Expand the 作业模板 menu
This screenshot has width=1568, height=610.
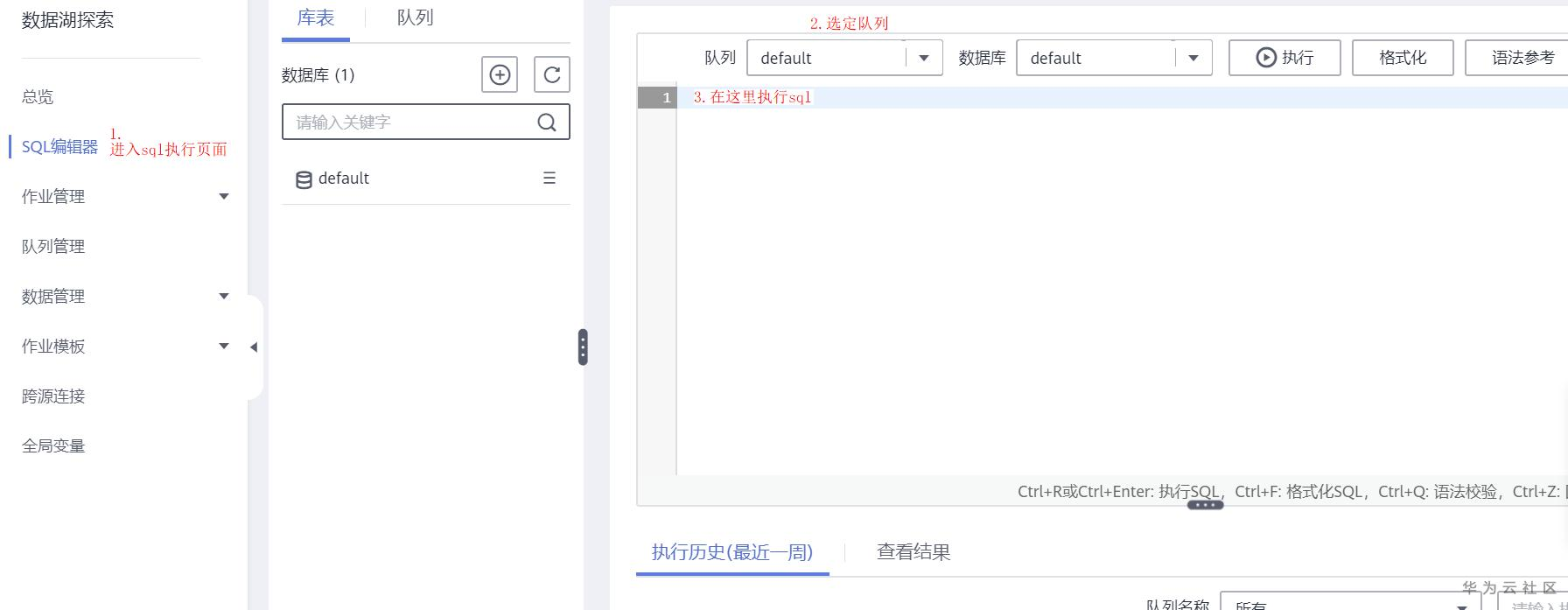tap(224, 346)
